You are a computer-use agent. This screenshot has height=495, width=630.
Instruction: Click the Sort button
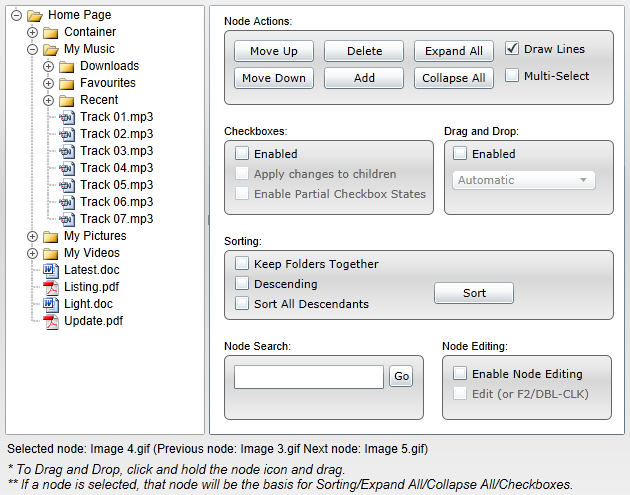[x=474, y=293]
